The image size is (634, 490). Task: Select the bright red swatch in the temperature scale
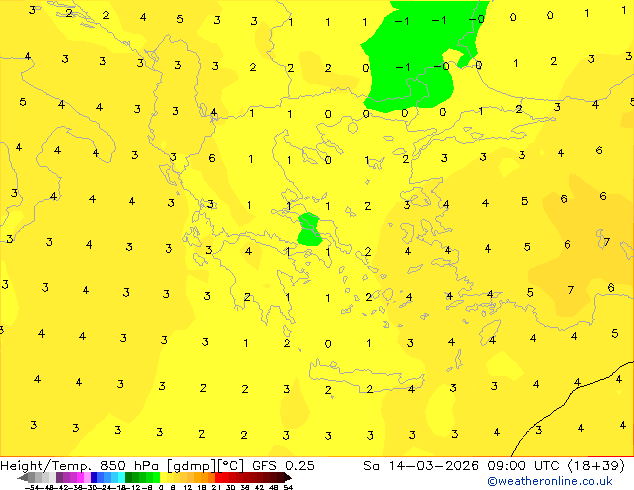click(x=218, y=477)
